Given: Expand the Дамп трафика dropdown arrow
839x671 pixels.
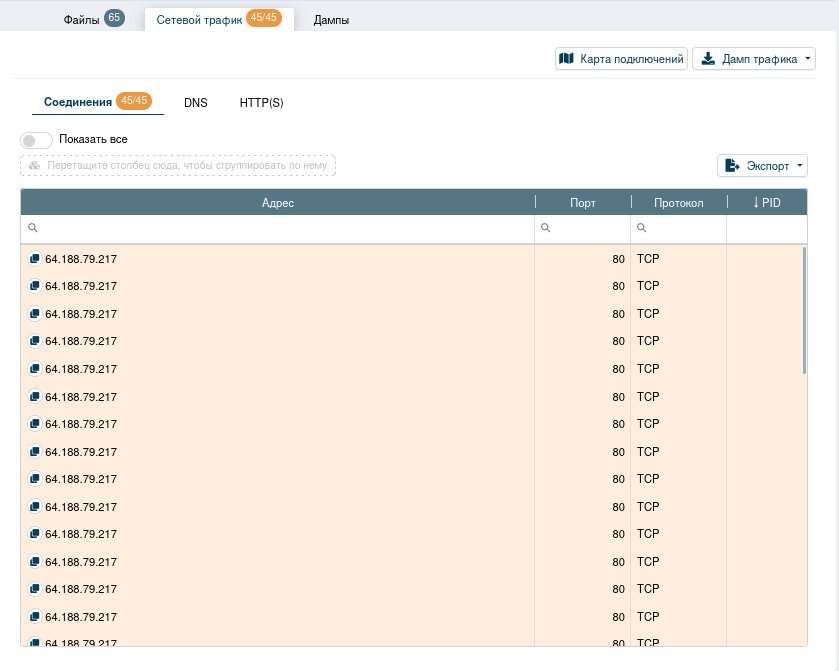Looking at the screenshot, I should pyautogui.click(x=806, y=60).
